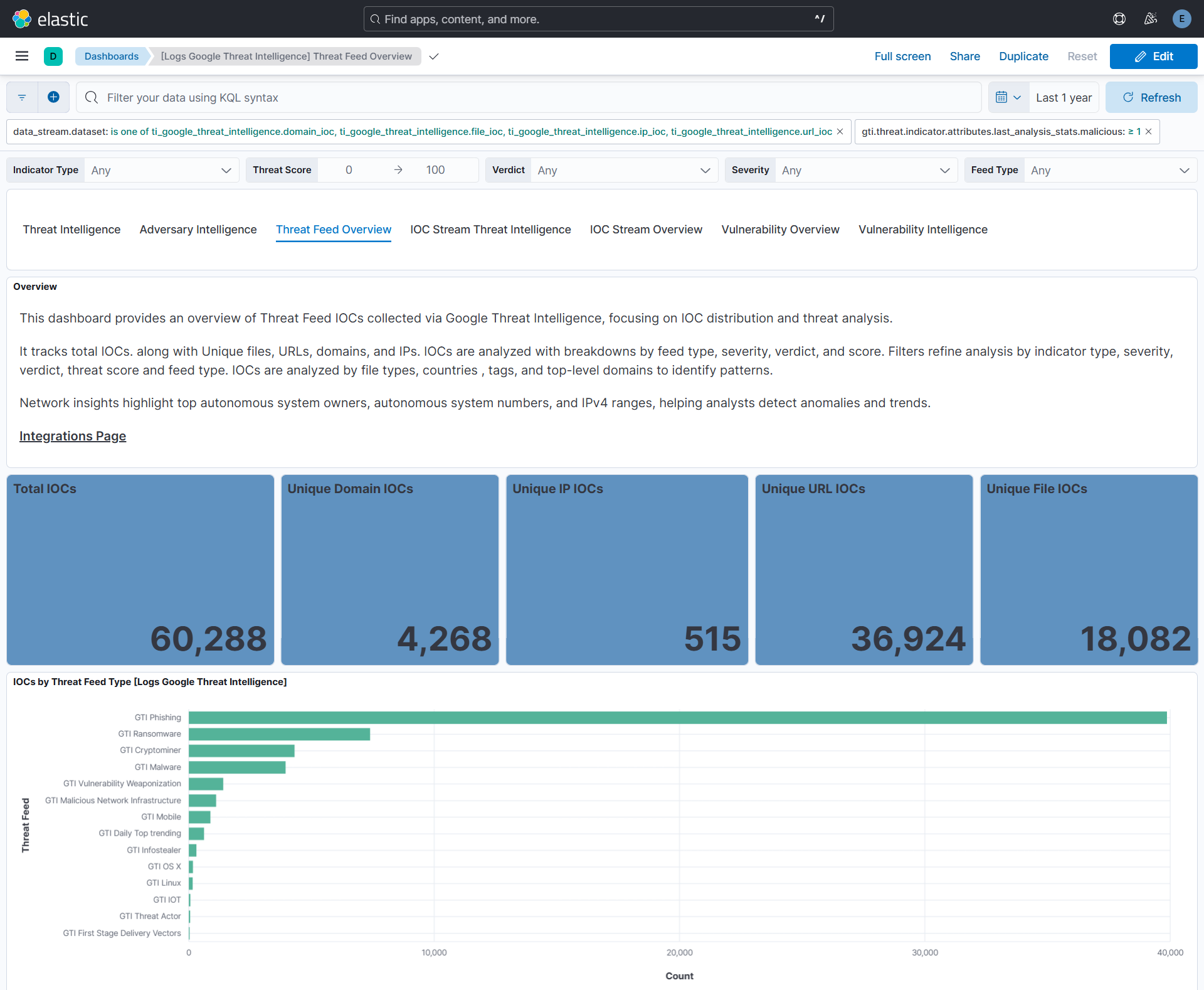Click the GTI Daily Top trending bar
1204x990 pixels.
[196, 834]
